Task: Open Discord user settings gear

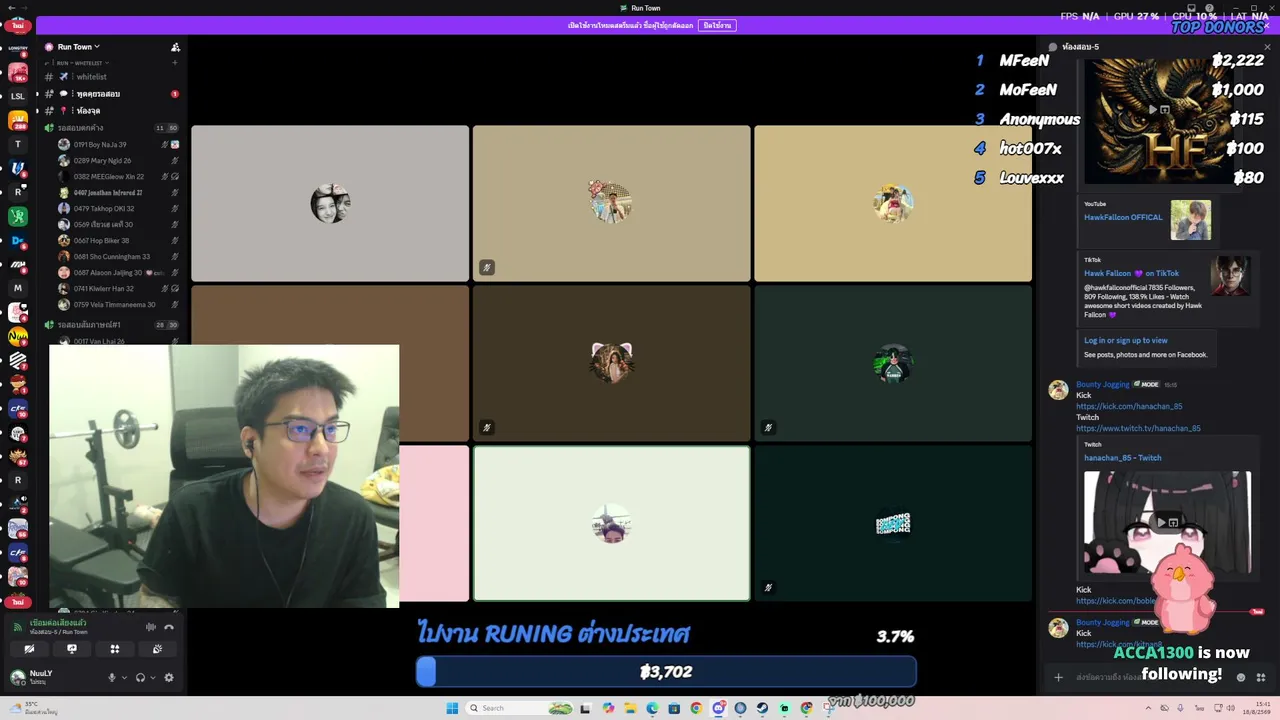Action: click(x=169, y=677)
